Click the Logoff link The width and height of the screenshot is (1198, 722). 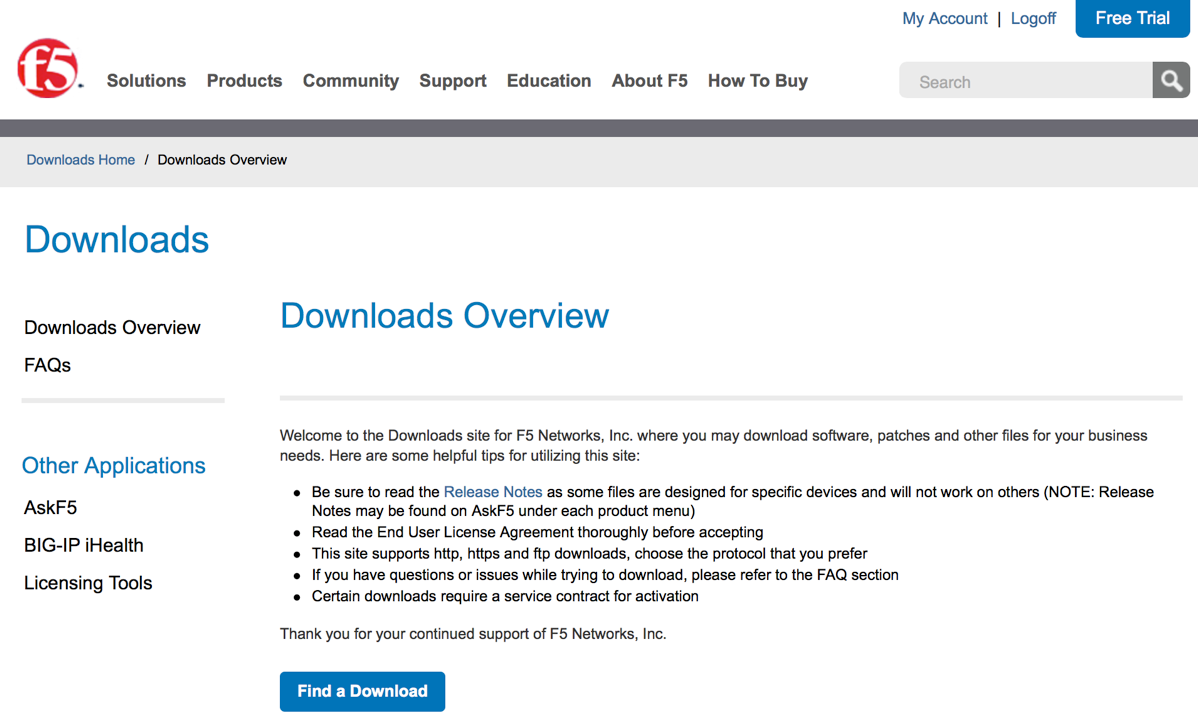tap(1033, 18)
